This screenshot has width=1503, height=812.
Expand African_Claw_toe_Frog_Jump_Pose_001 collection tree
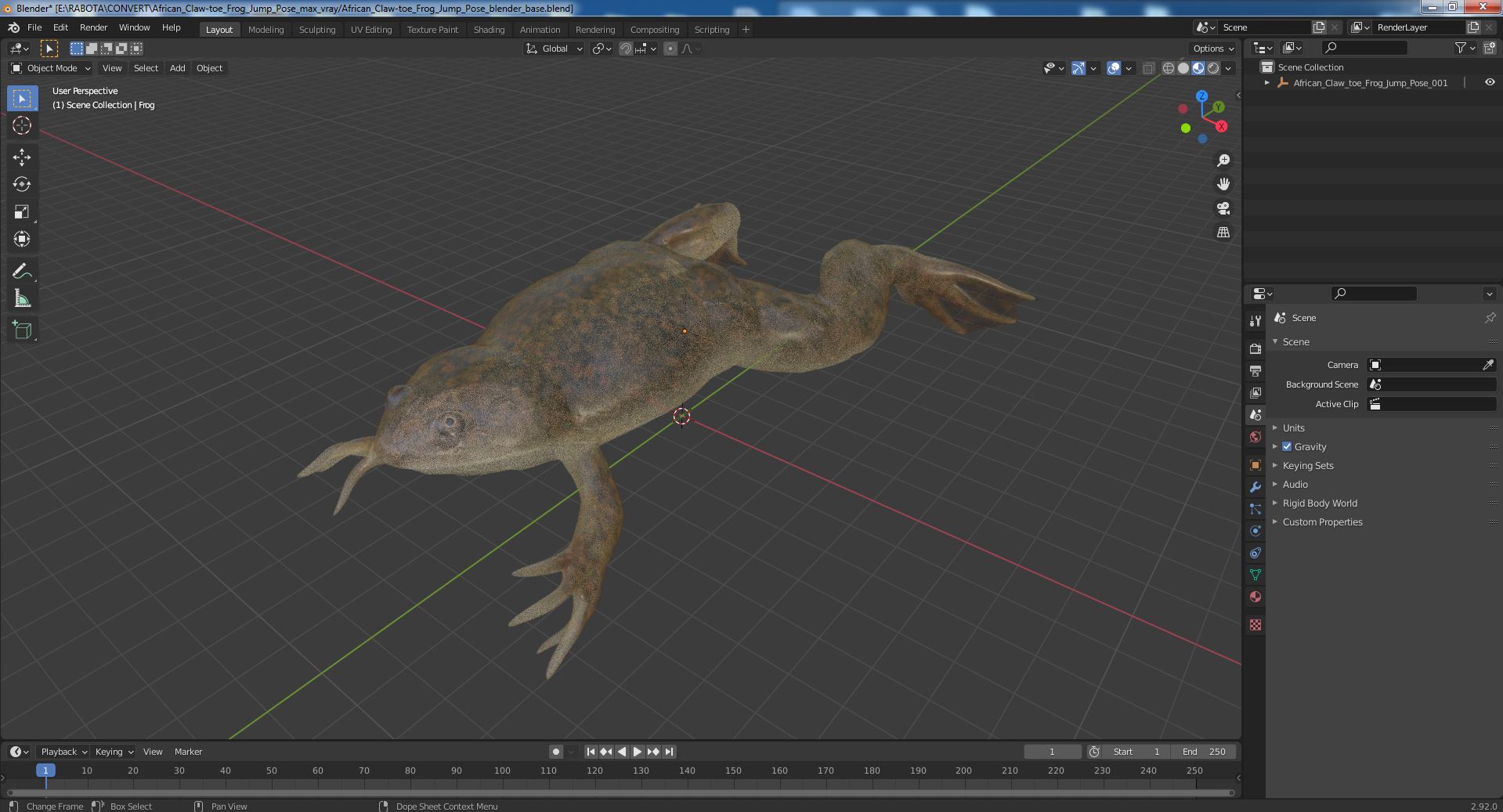pyautogui.click(x=1267, y=82)
